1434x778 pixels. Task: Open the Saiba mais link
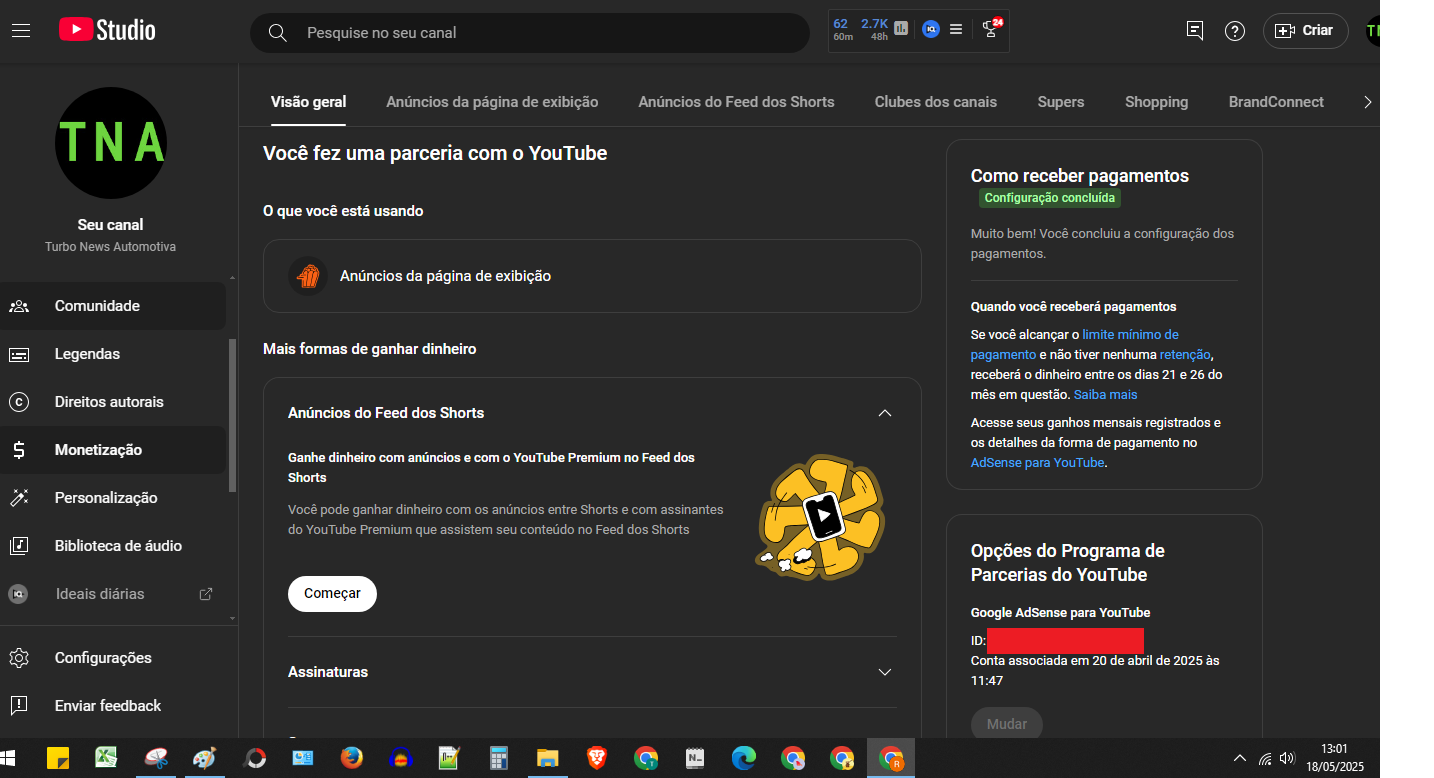tap(1106, 394)
